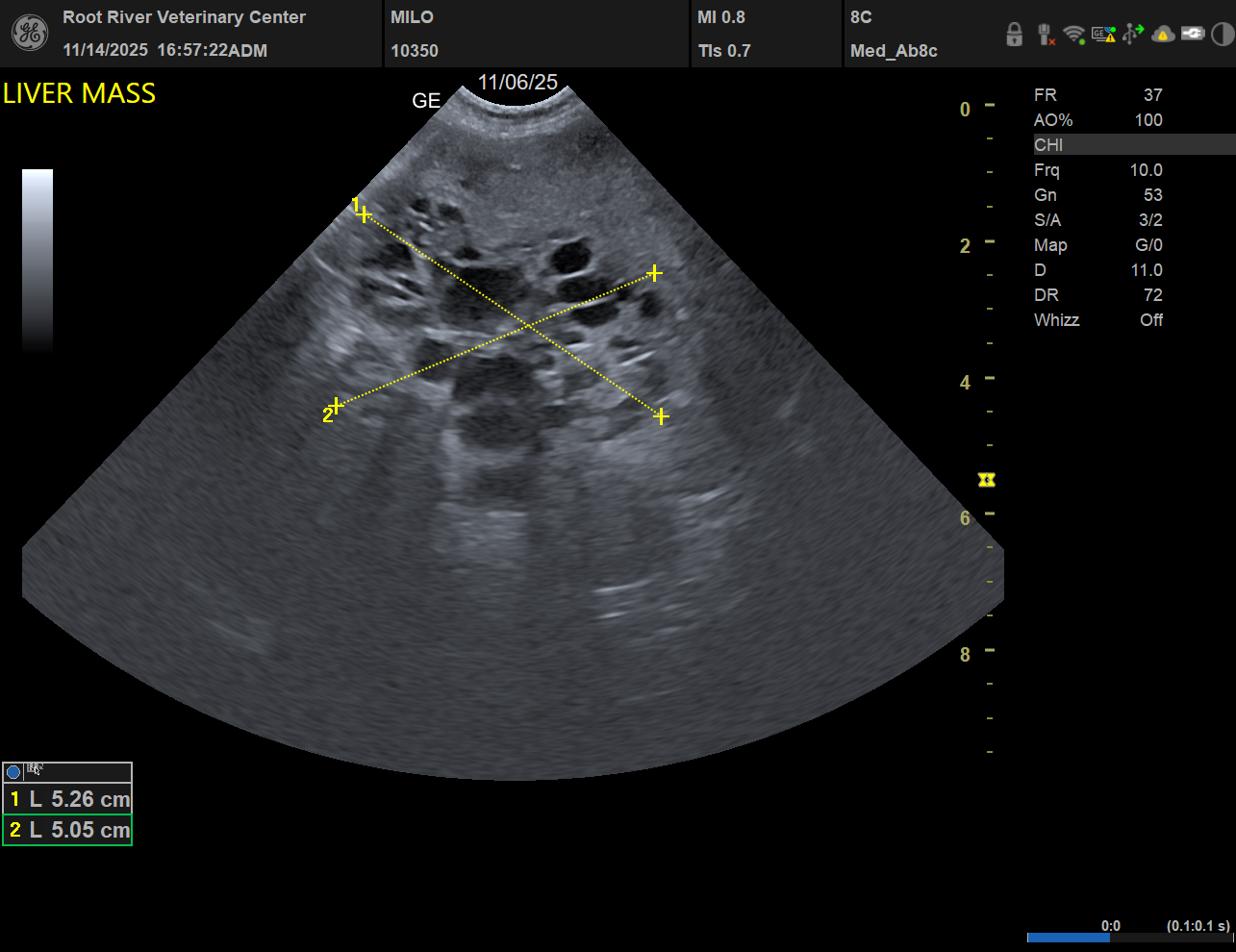Click the DR value 72

click(1152, 295)
